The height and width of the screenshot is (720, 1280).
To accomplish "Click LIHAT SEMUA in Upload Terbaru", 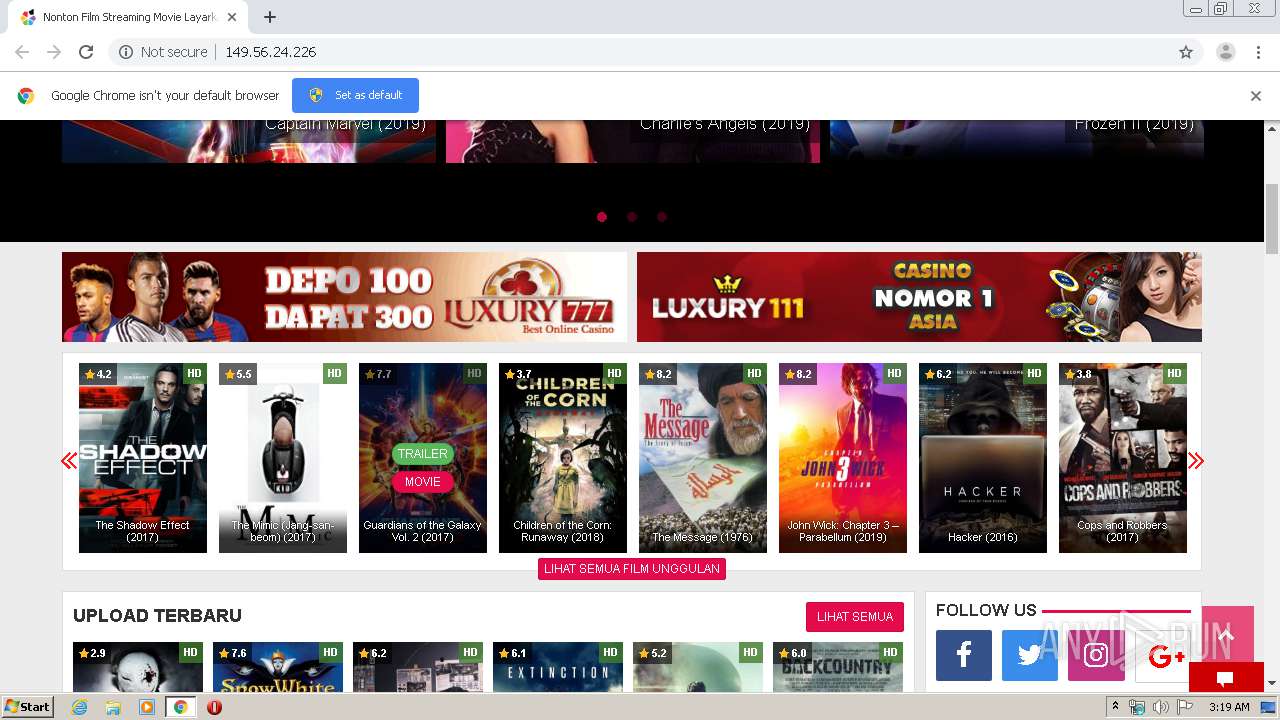I will point(855,616).
